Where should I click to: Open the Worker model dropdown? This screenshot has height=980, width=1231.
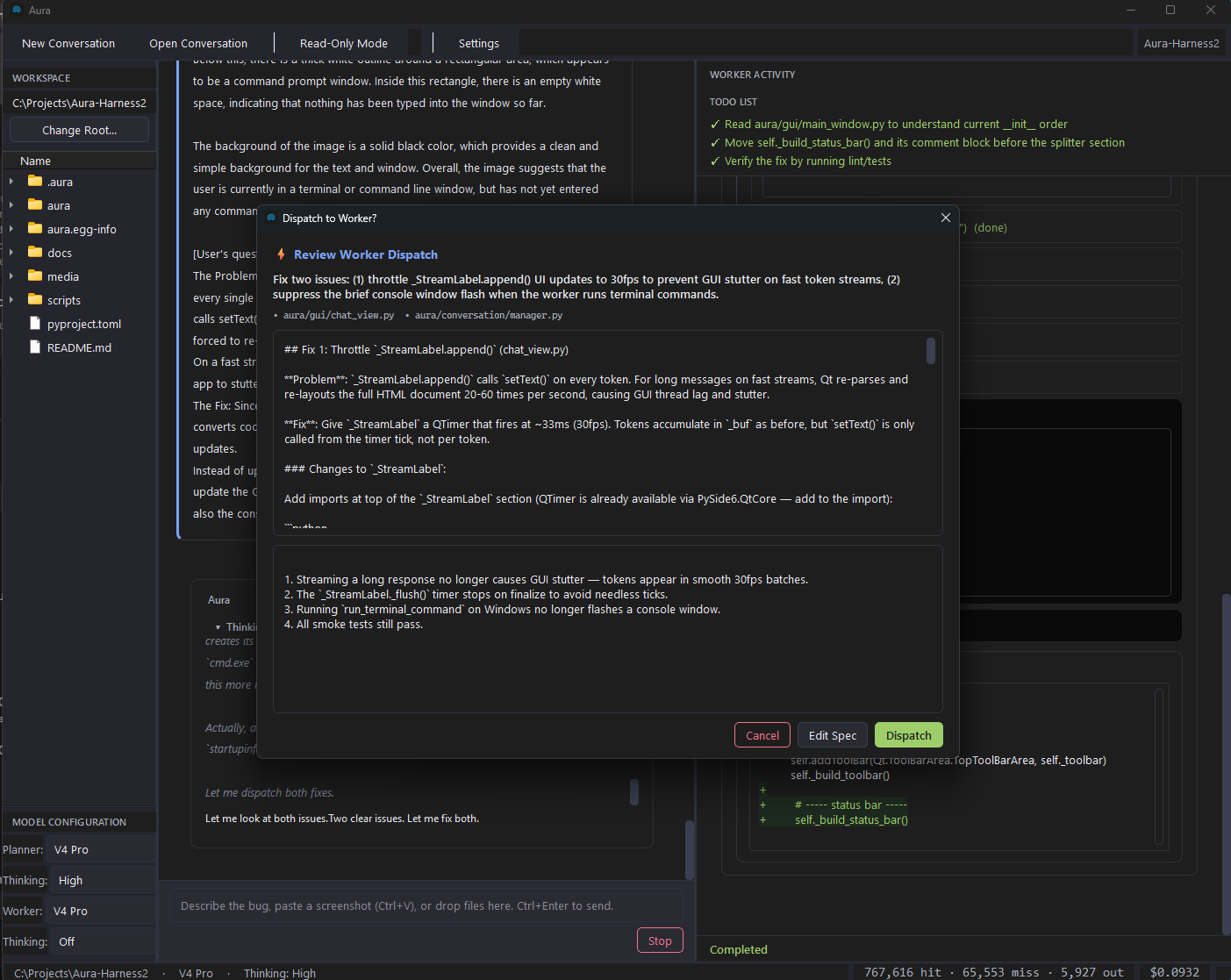click(100, 911)
